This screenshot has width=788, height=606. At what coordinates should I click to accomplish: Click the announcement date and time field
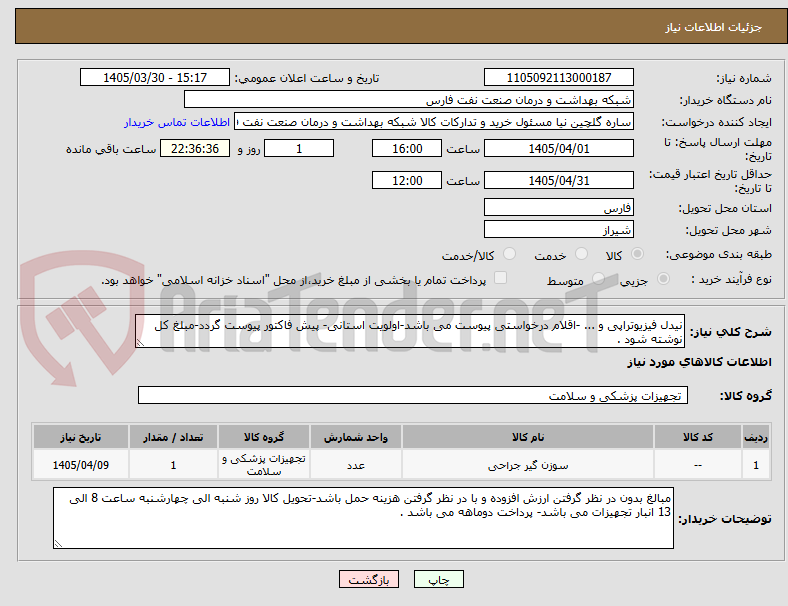point(155,77)
